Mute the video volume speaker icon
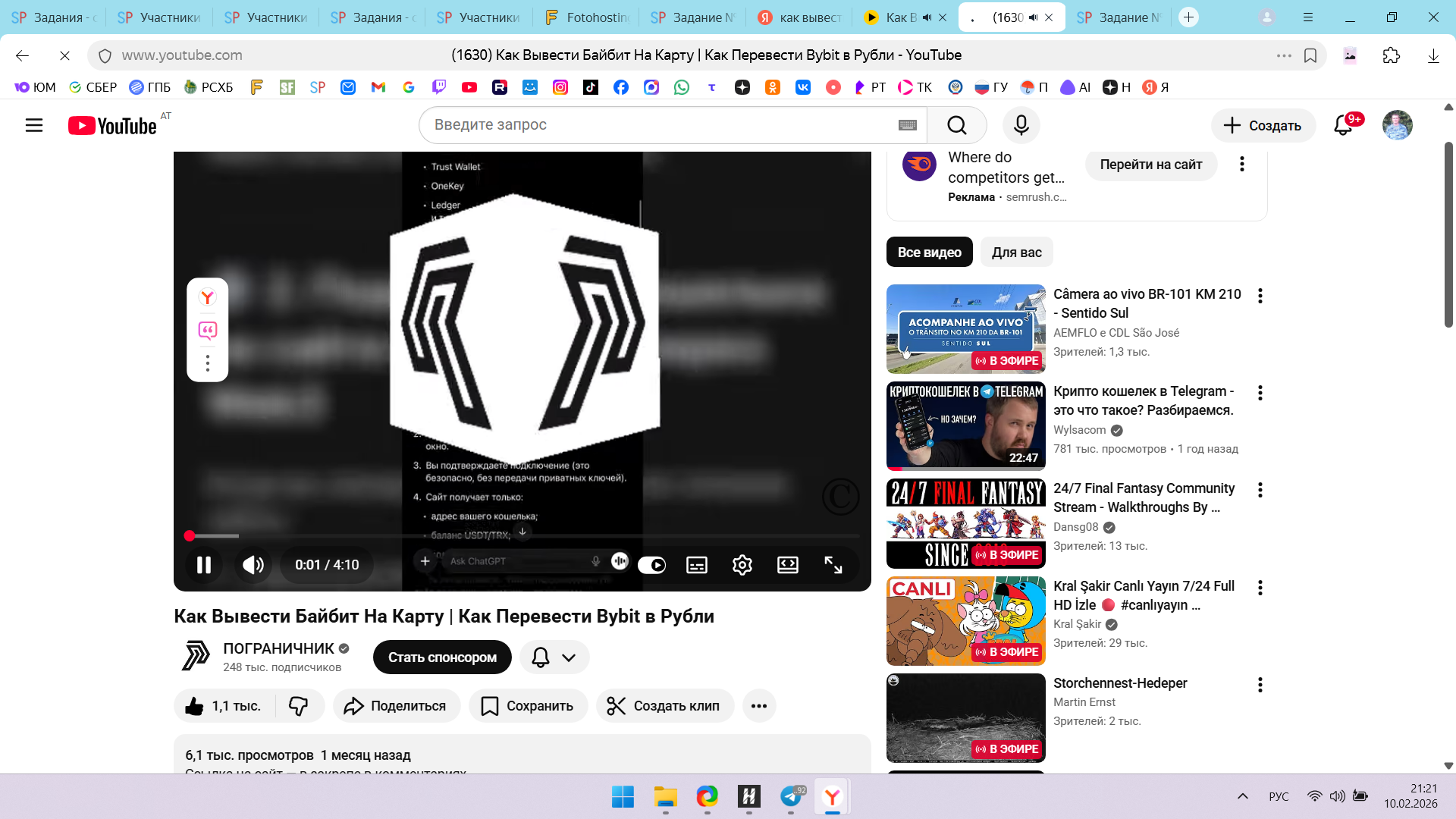 click(x=253, y=565)
